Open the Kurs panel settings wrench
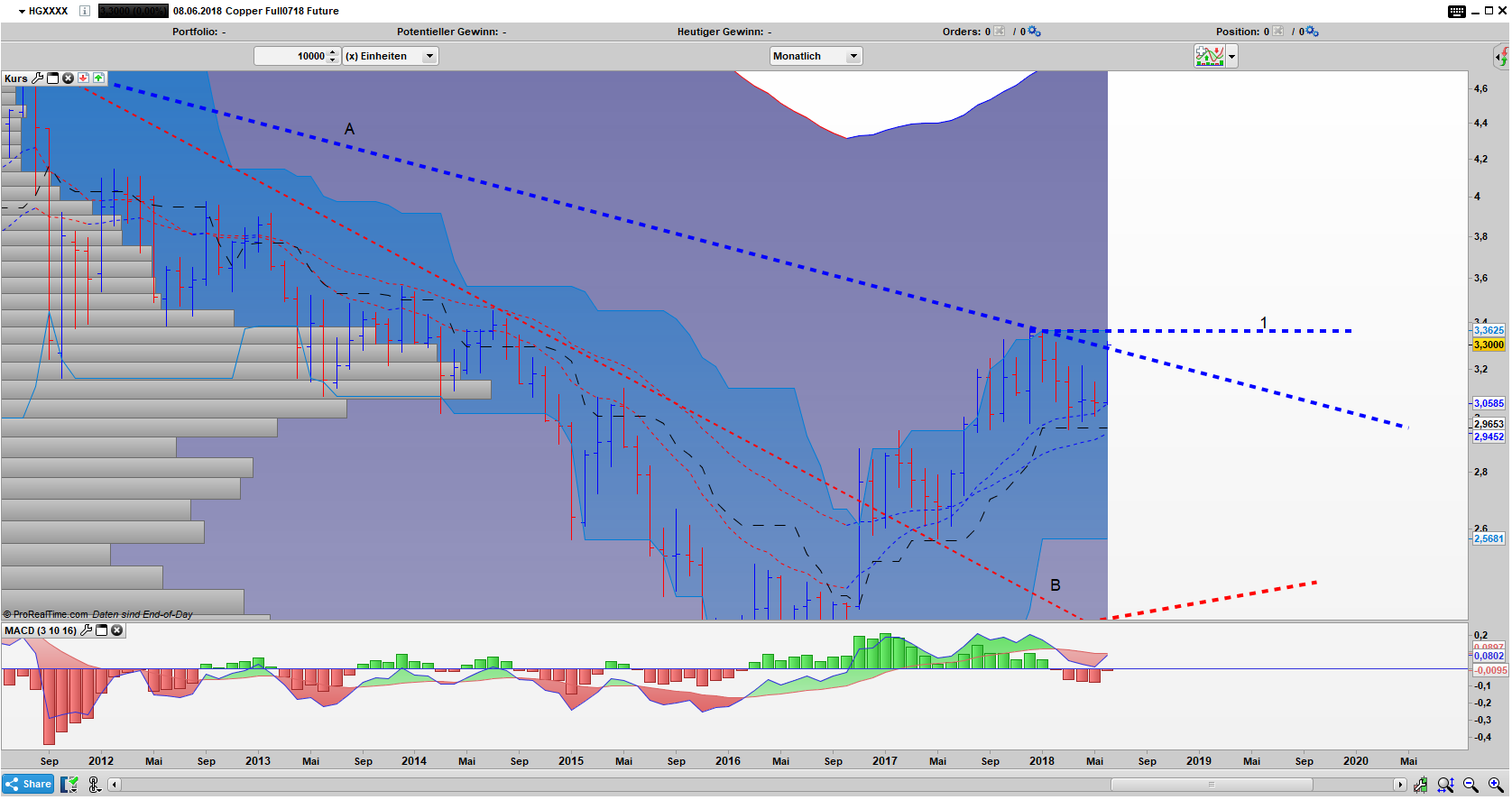The image size is (1512, 800). click(38, 78)
